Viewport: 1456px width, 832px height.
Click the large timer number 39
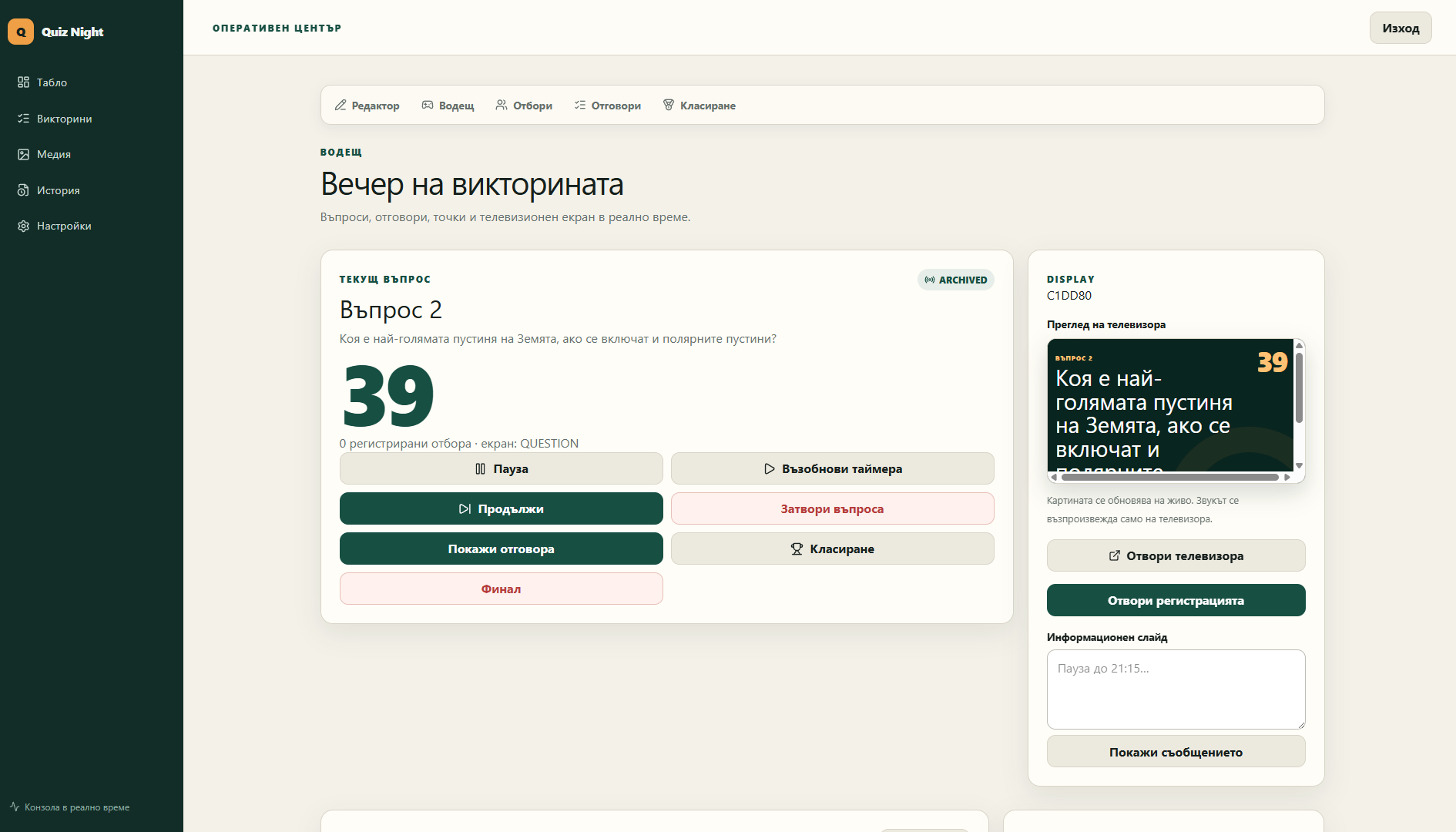tap(388, 395)
